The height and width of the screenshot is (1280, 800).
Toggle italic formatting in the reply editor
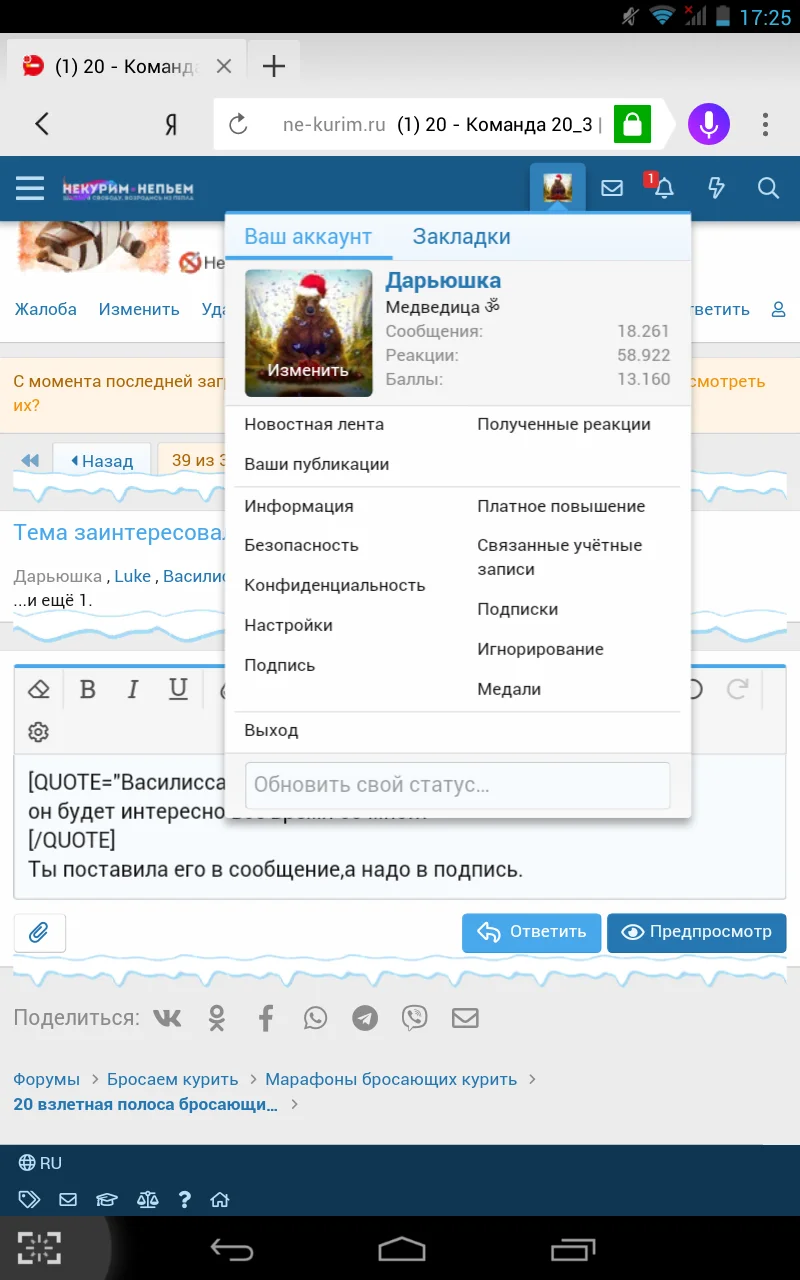tap(133, 689)
